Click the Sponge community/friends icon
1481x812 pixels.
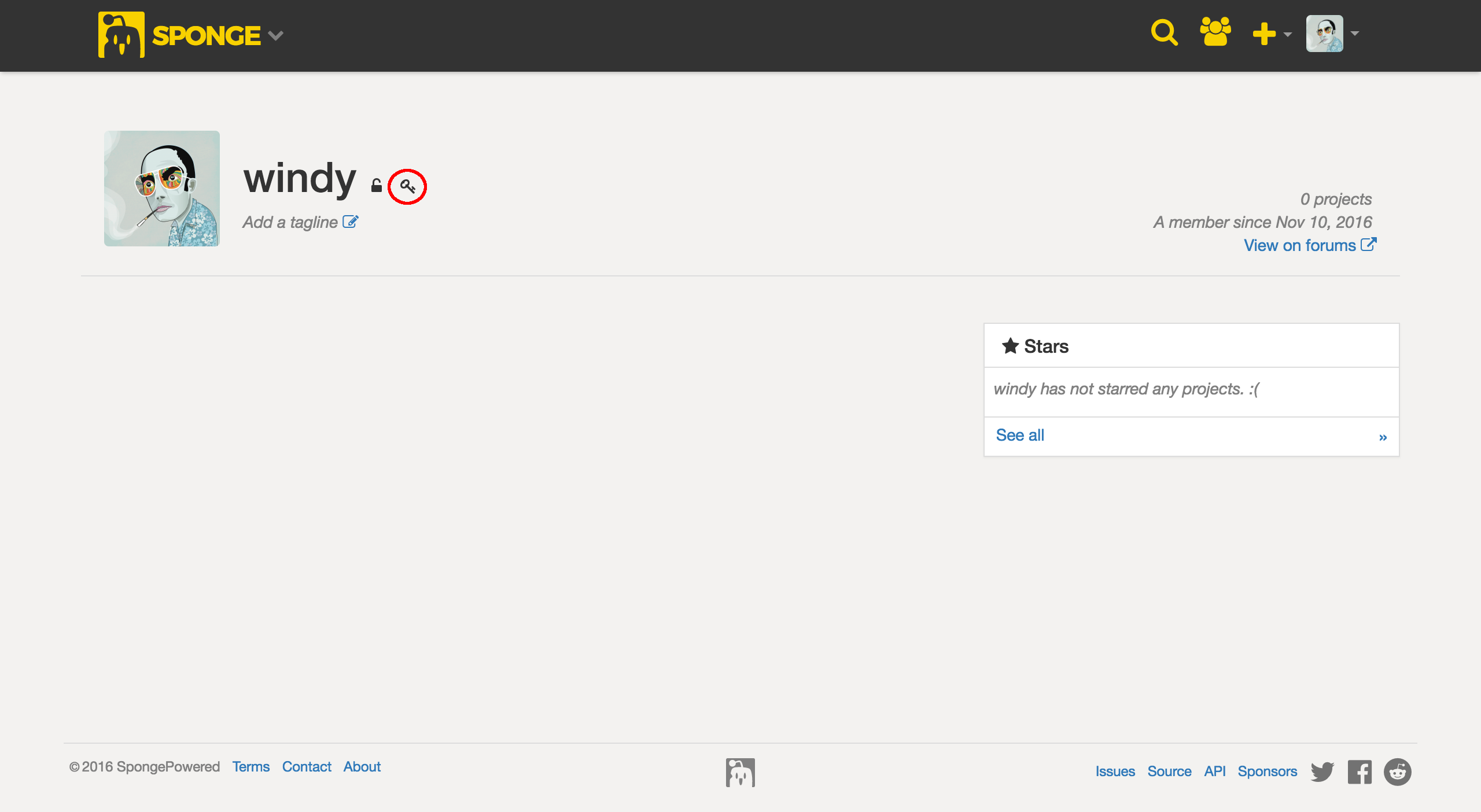click(1215, 33)
